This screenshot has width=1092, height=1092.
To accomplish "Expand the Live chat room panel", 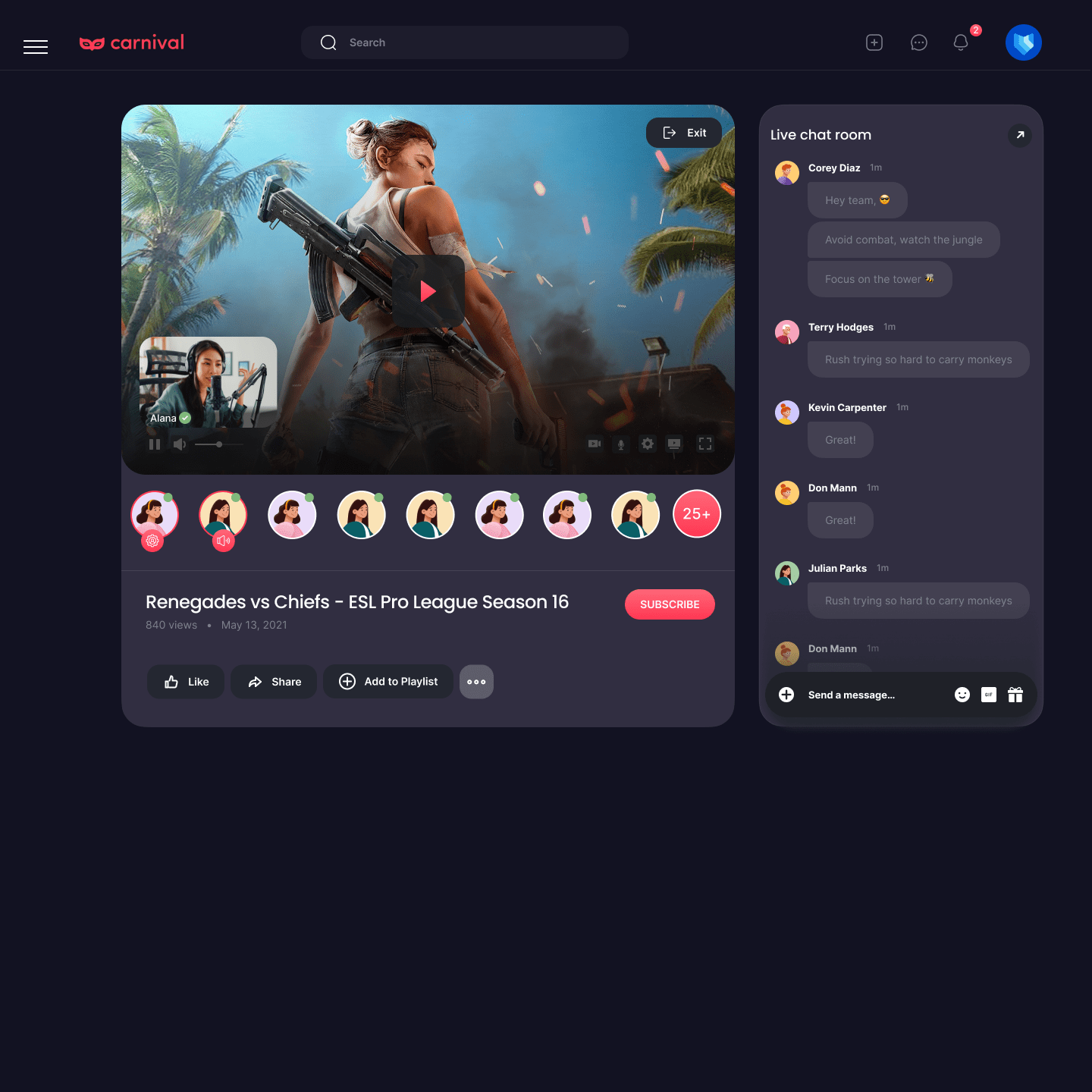I will click(x=1020, y=135).
